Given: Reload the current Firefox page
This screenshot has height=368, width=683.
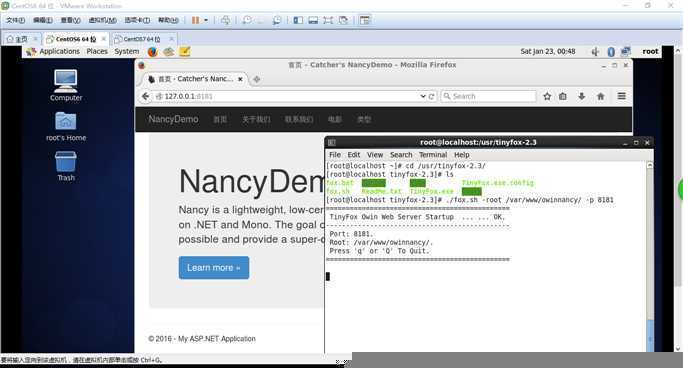Looking at the screenshot, I should [431, 96].
